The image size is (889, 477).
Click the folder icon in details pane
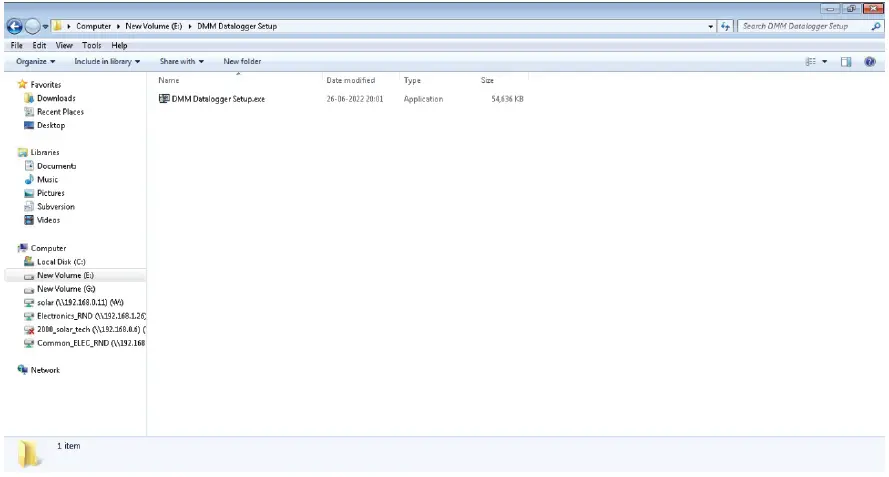(x=28, y=454)
